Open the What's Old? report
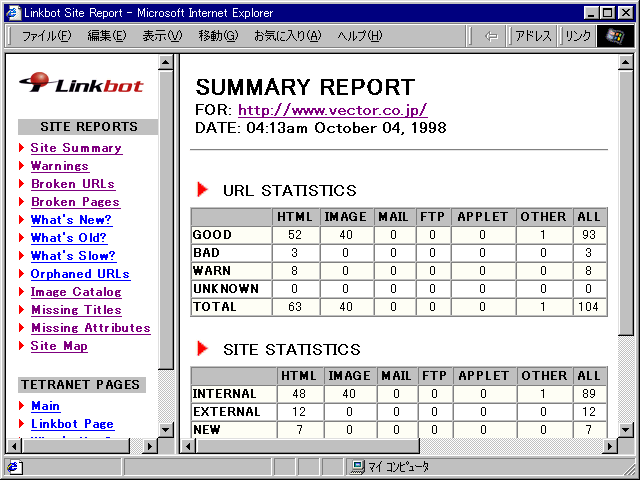Viewport: 640px width, 480px height. pyautogui.click(x=69, y=238)
